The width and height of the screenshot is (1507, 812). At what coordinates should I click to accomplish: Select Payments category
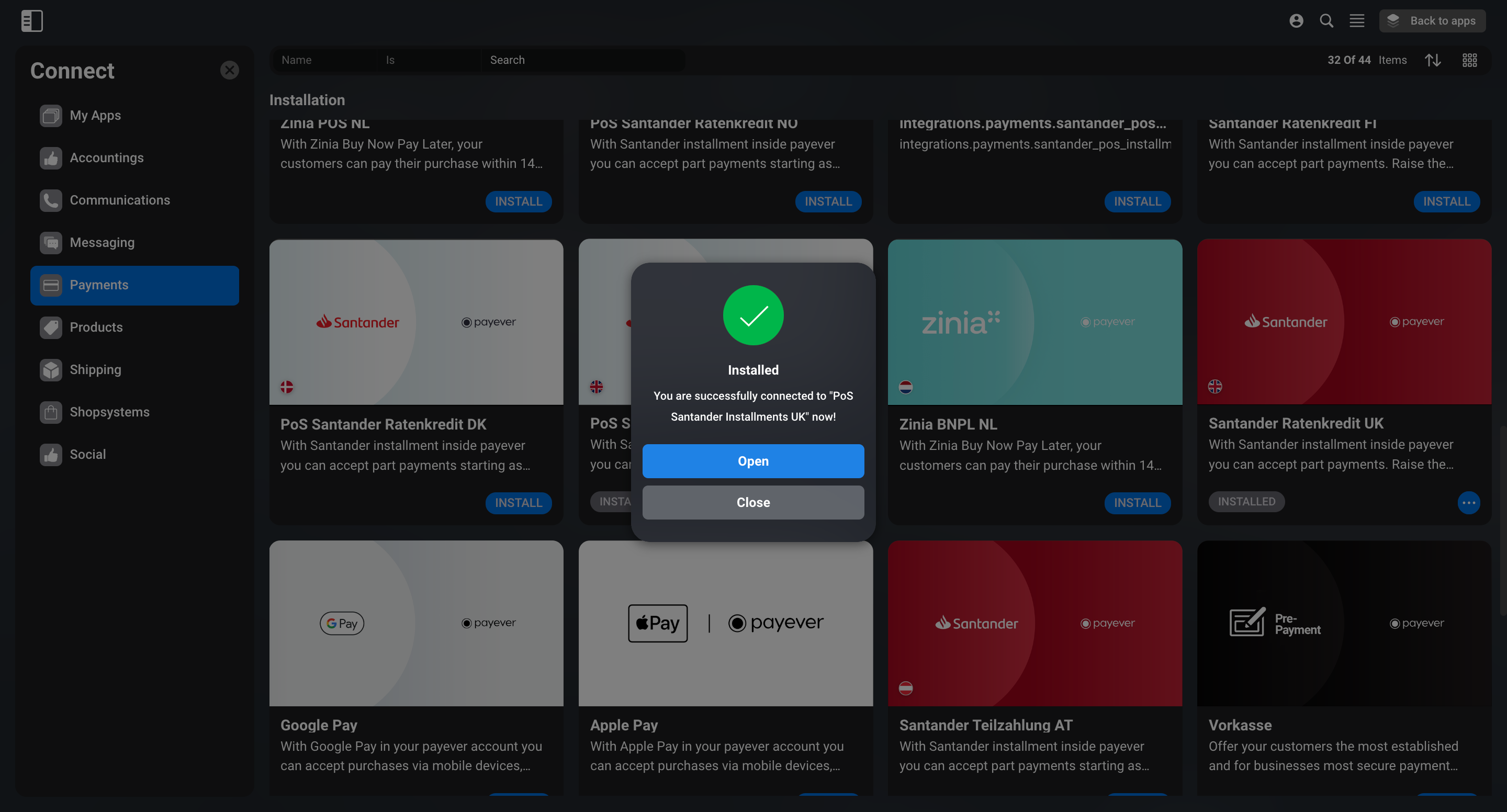134,286
